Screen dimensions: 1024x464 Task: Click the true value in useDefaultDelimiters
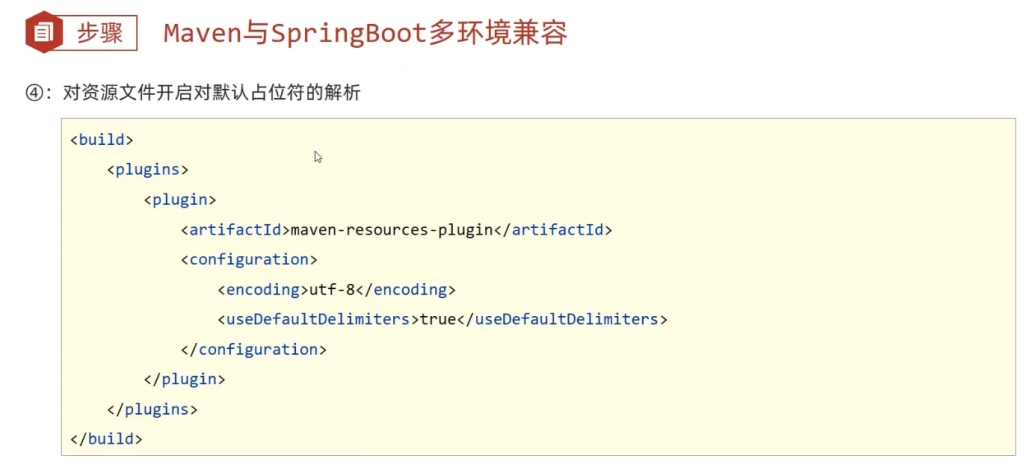click(x=437, y=319)
